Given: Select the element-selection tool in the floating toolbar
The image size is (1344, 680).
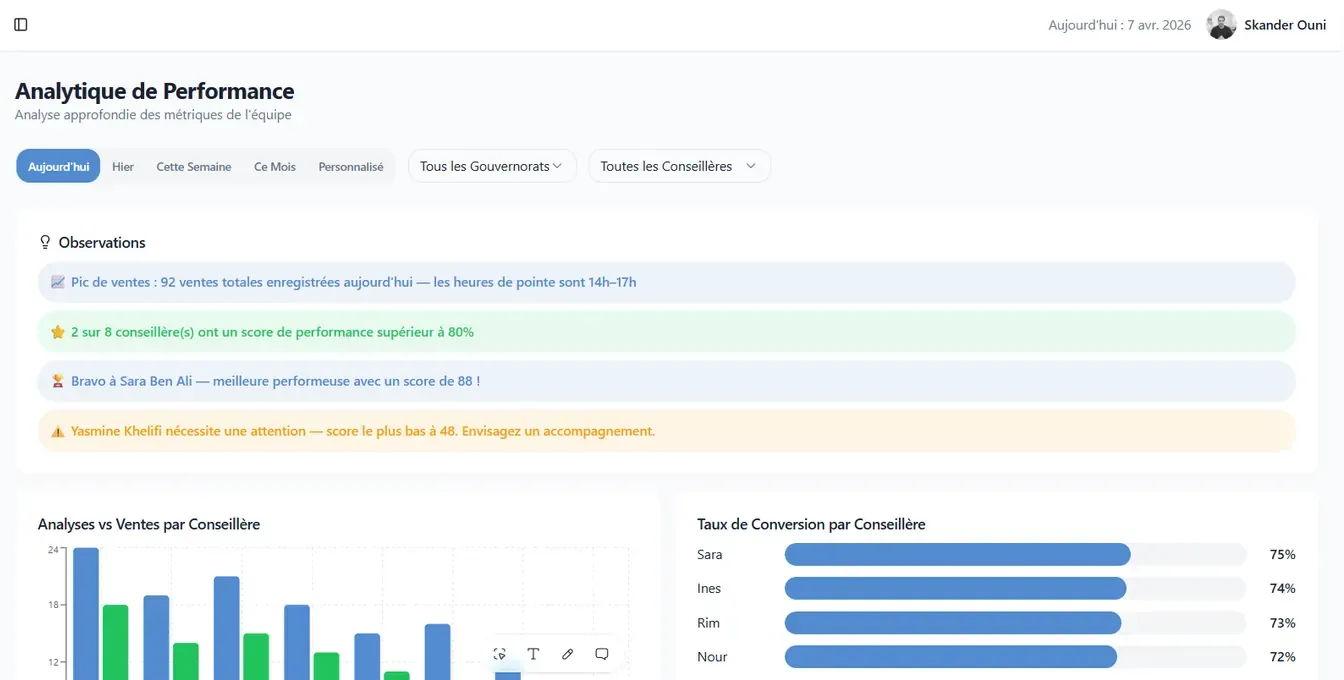Looking at the screenshot, I should click(500, 654).
